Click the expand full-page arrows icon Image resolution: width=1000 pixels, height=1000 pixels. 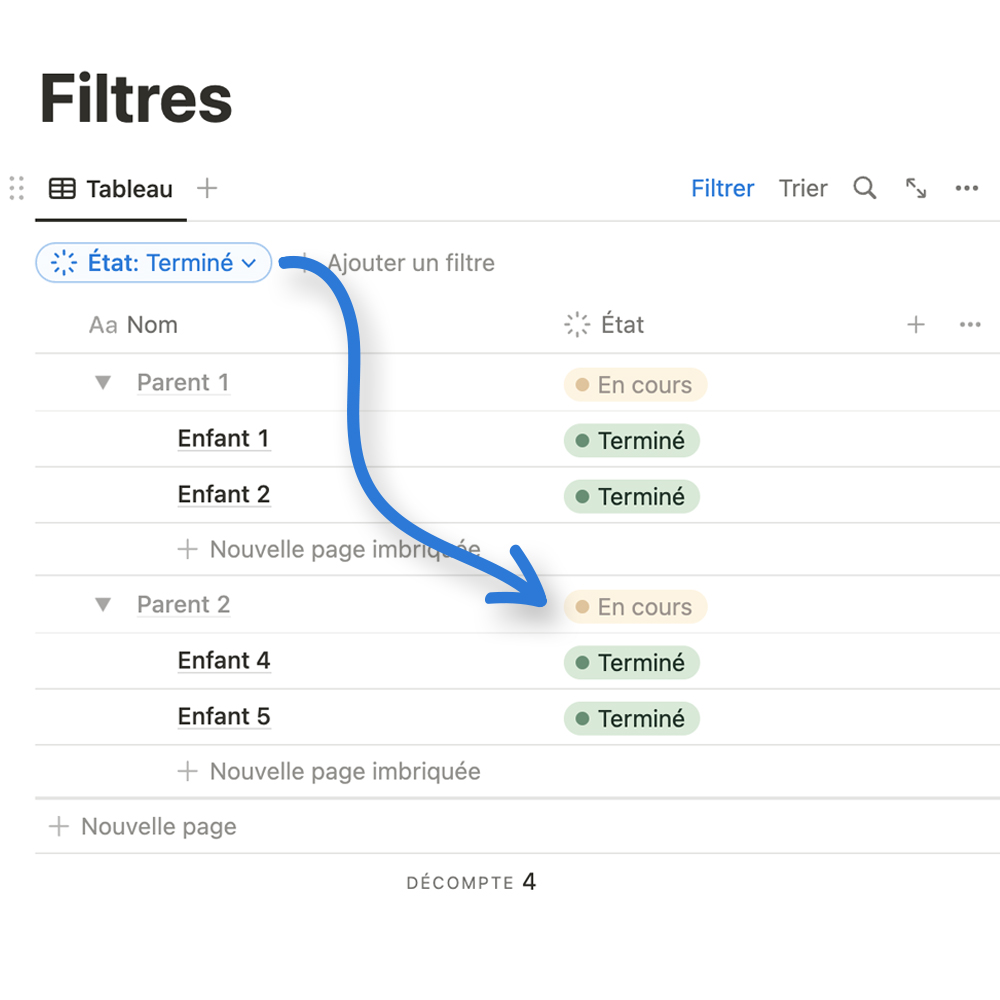(916, 188)
